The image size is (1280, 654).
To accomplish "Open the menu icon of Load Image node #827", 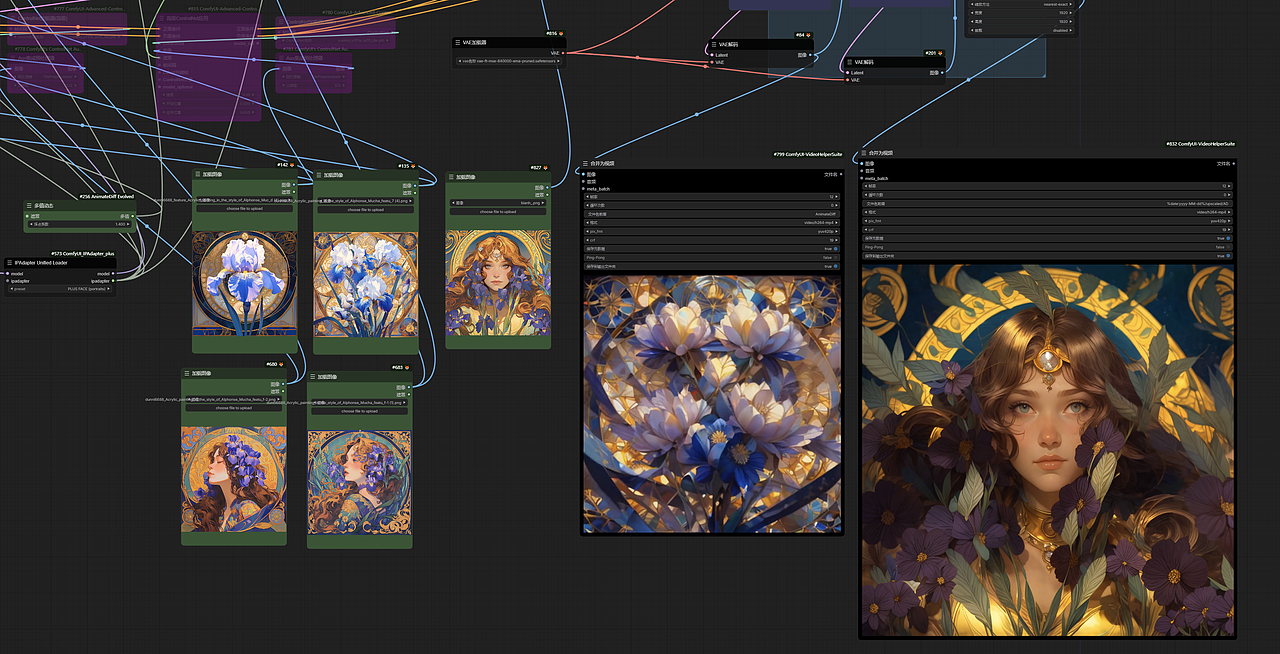I will point(451,177).
